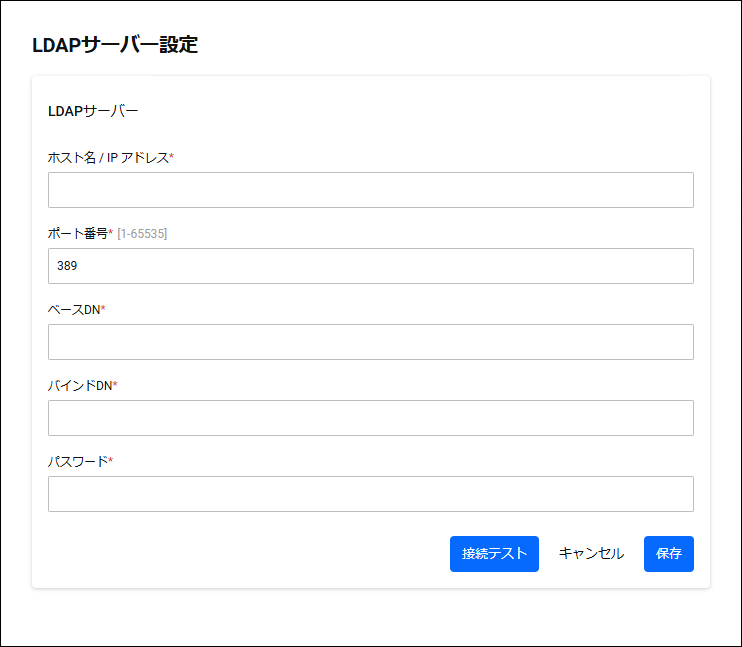742x647 pixels.
Task: Click the LDAPサーバー section heading
Action: (x=93, y=111)
